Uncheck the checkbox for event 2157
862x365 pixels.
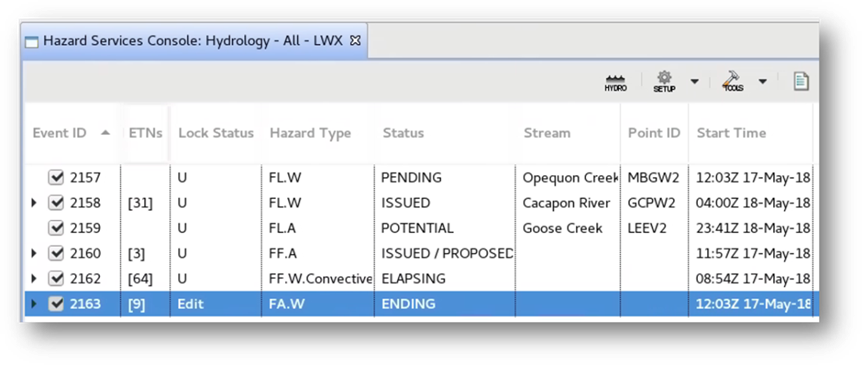[56, 178]
